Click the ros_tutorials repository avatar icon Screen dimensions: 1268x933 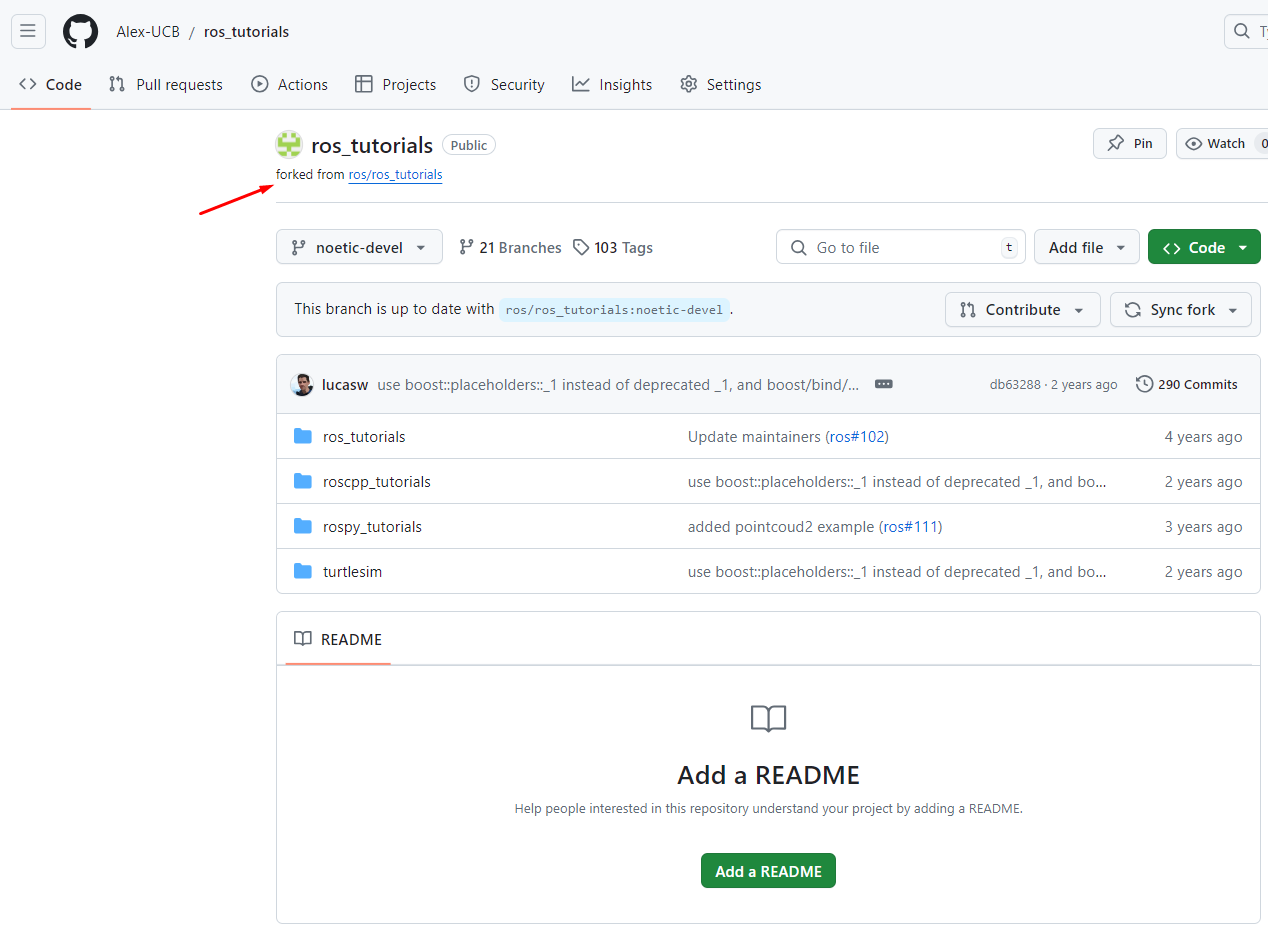(289, 145)
